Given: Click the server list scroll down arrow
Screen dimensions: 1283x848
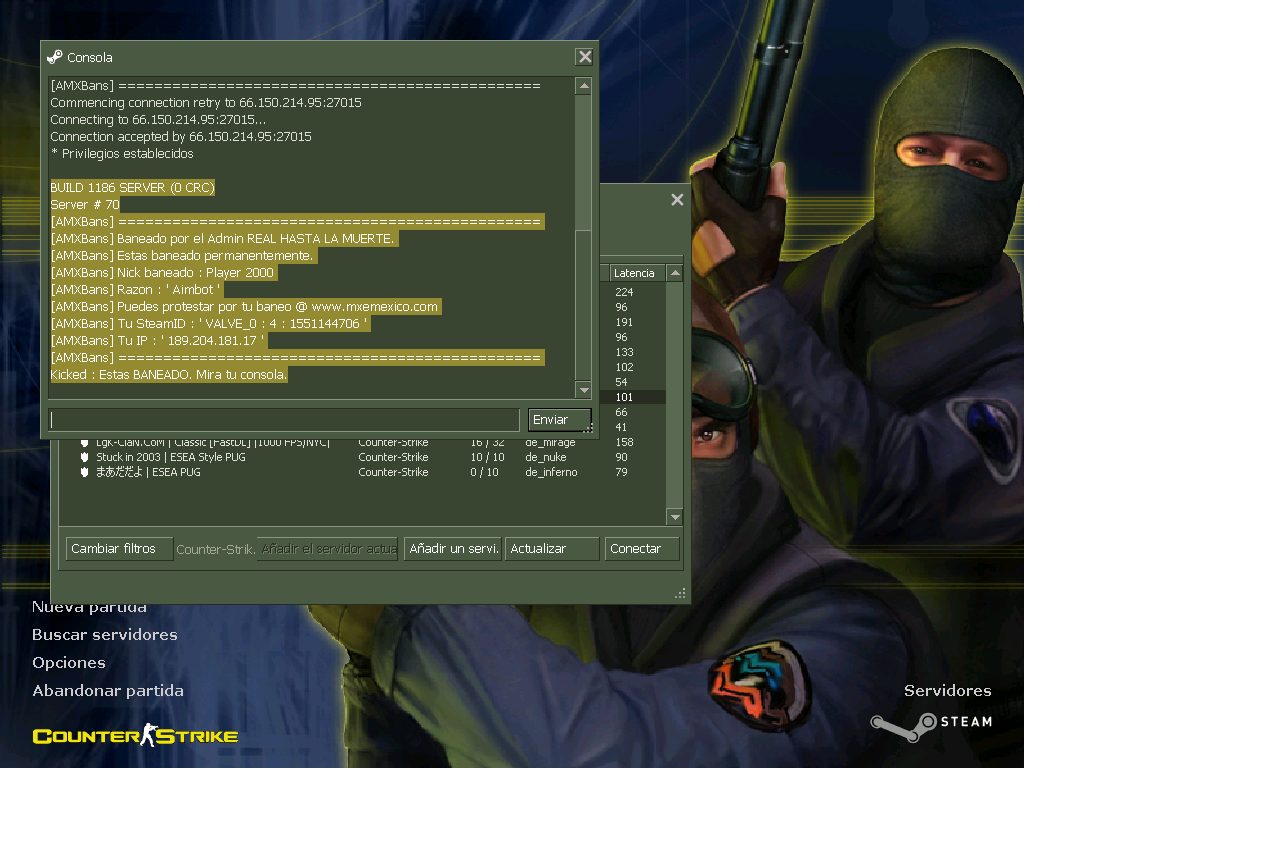Looking at the screenshot, I should pyautogui.click(x=675, y=517).
